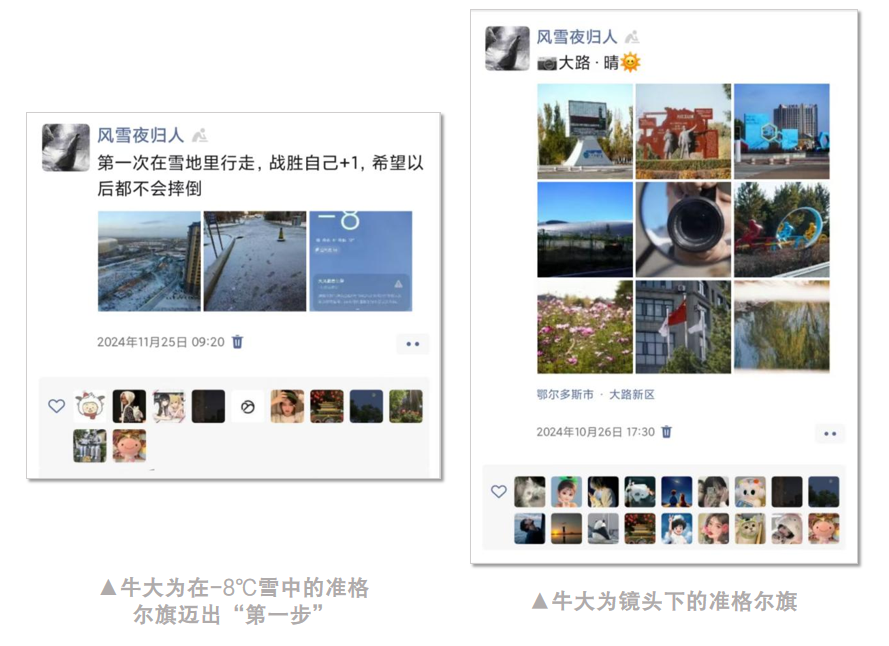
Task: View aerial snowy city photo
Action: 149,261
